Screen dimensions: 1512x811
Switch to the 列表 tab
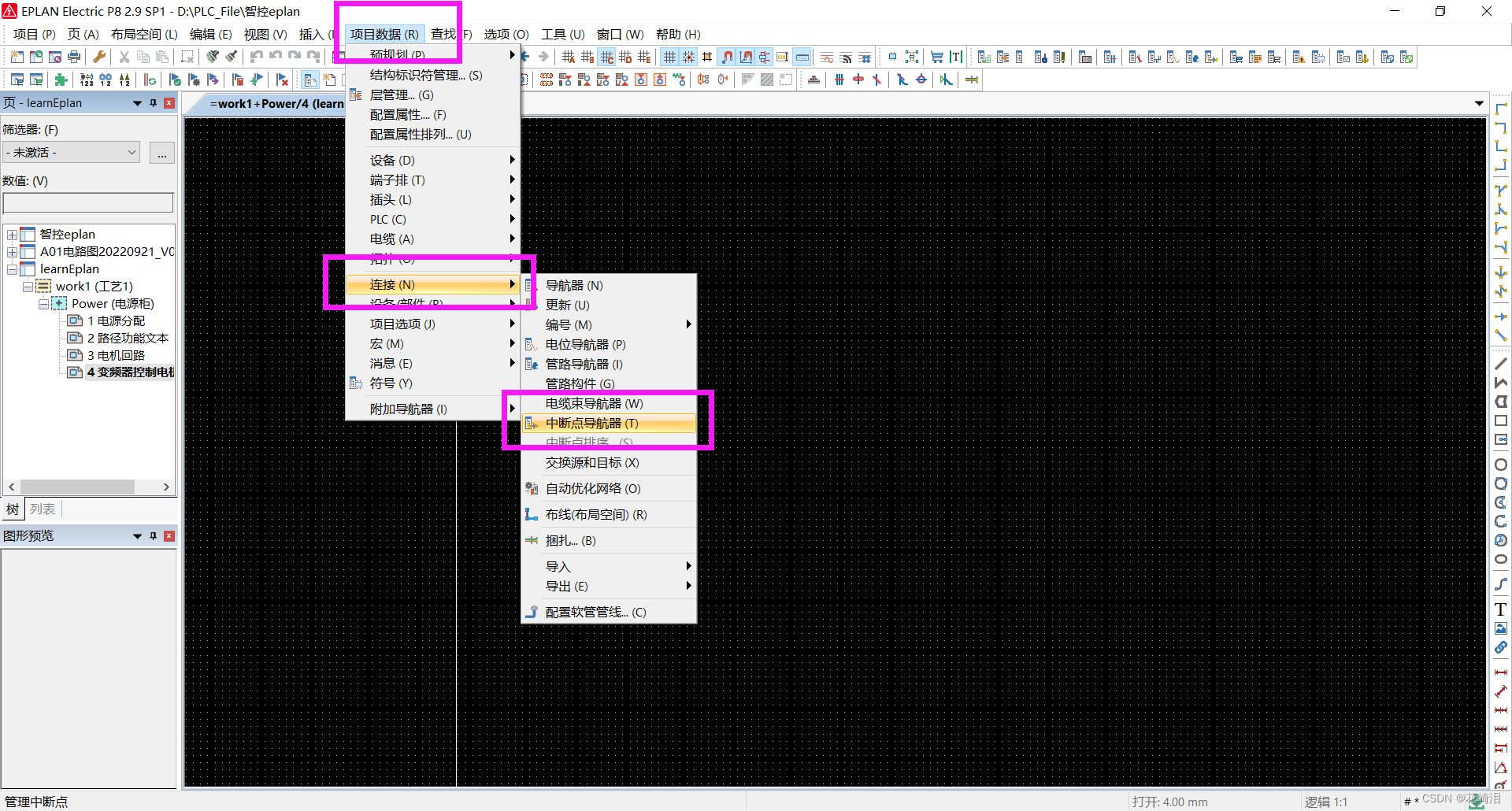[x=43, y=509]
